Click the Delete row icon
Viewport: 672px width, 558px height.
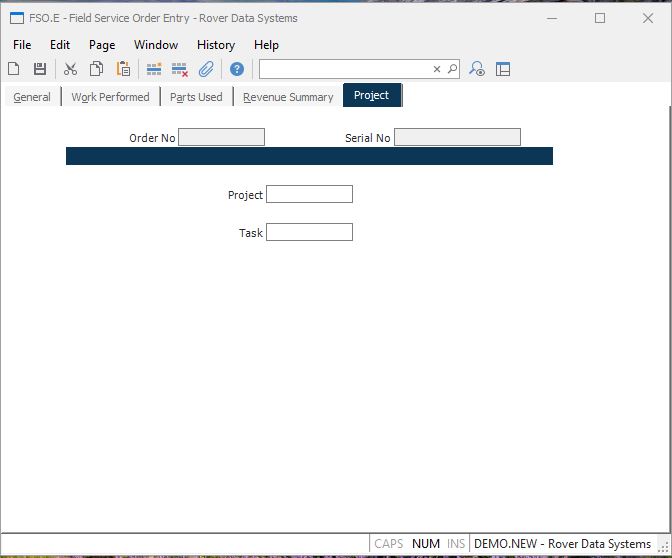pos(180,69)
